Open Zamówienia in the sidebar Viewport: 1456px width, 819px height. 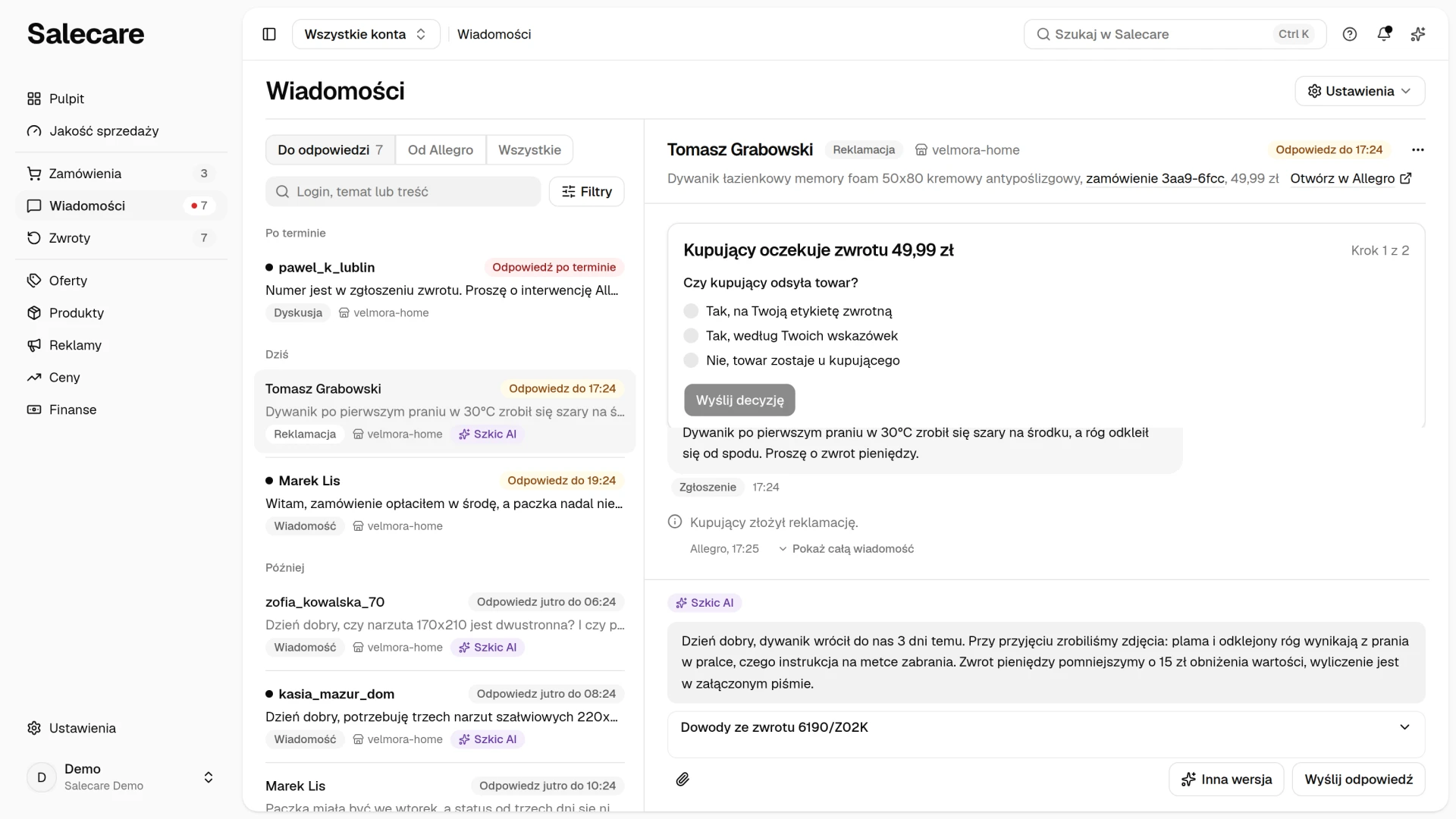pos(121,174)
